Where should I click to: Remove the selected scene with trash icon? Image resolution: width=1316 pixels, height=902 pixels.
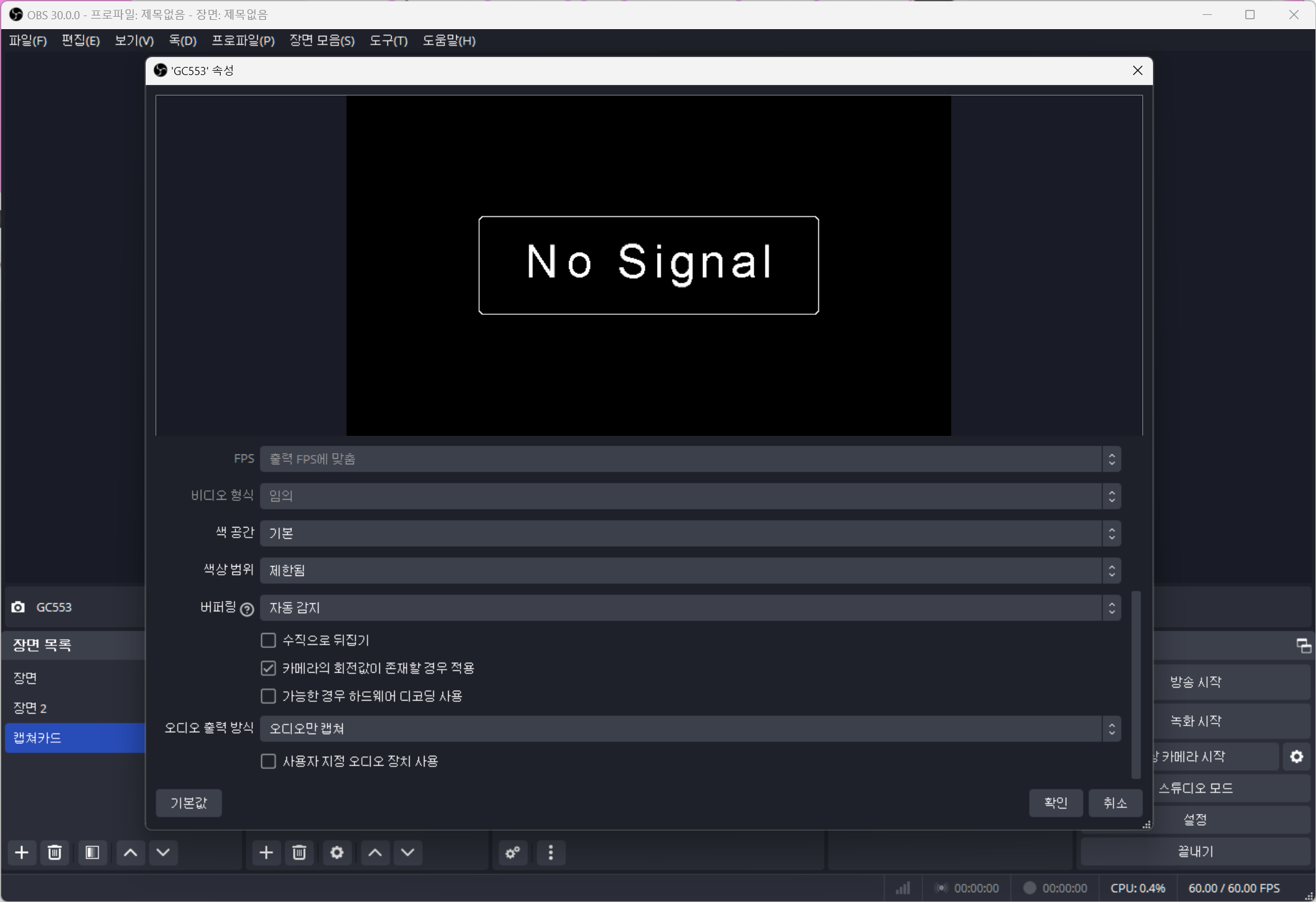pos(55,852)
